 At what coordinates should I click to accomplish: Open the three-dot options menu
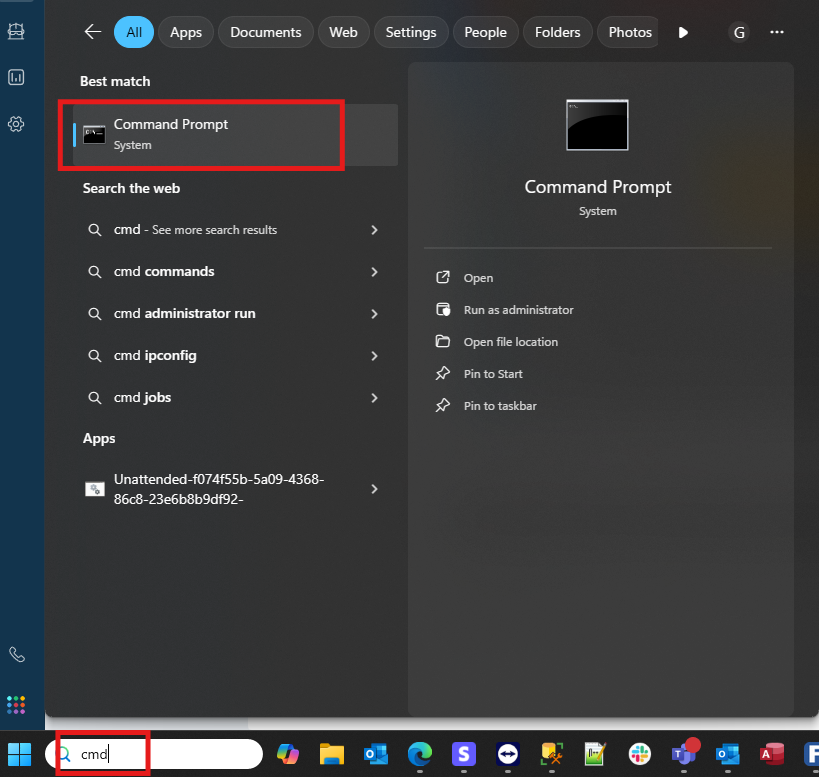[x=777, y=32]
